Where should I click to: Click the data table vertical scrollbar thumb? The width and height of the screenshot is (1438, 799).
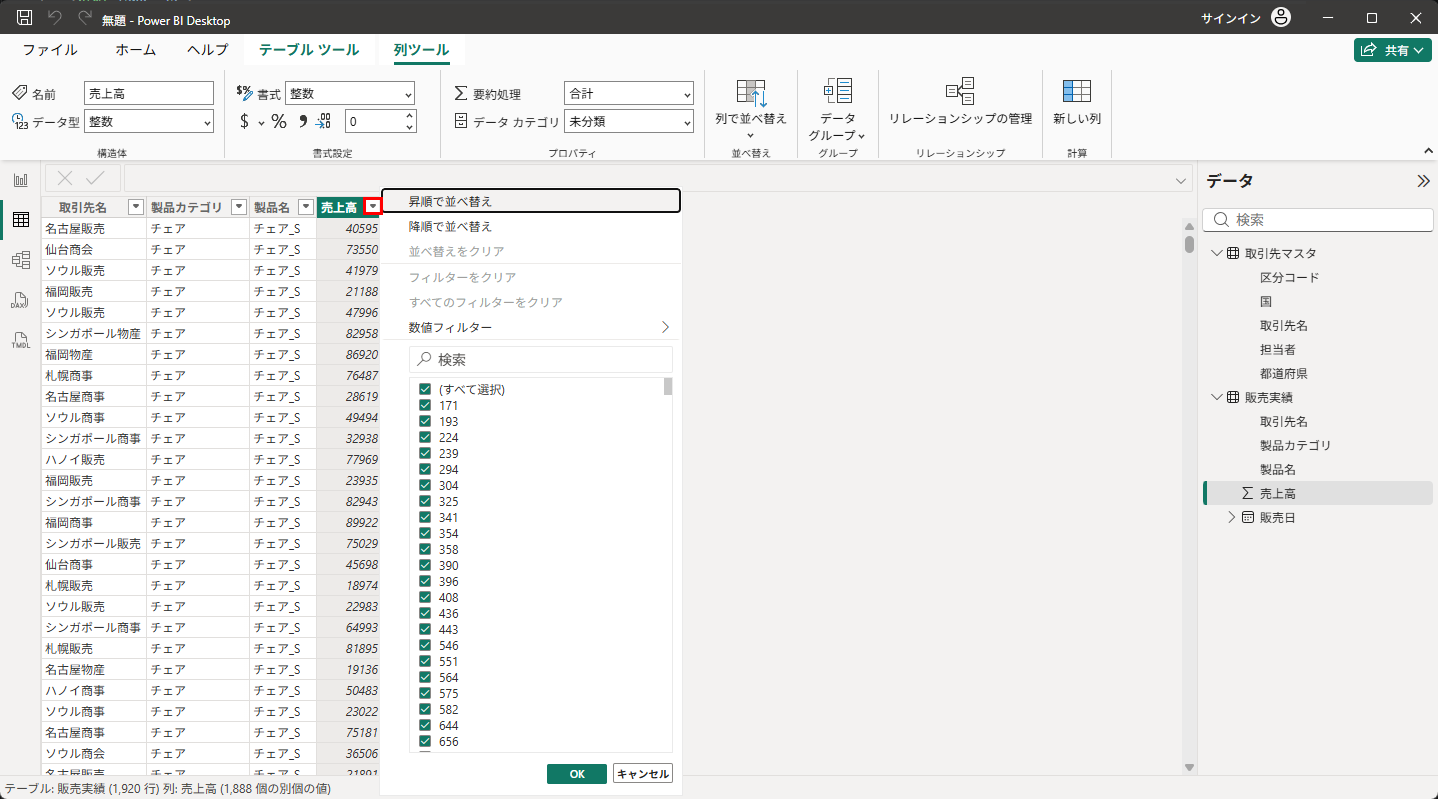click(1189, 243)
